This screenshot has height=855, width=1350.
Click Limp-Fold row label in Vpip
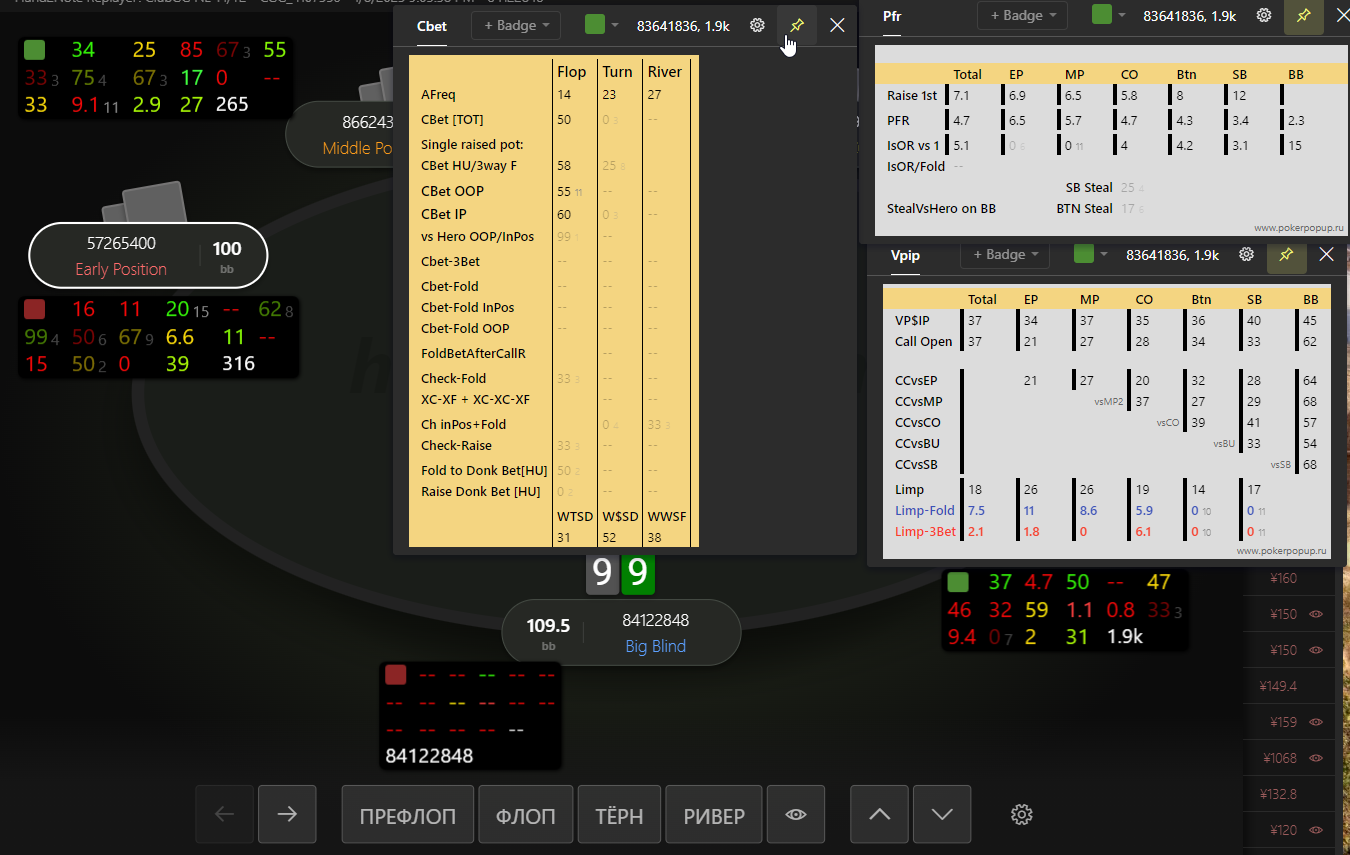[925, 510]
